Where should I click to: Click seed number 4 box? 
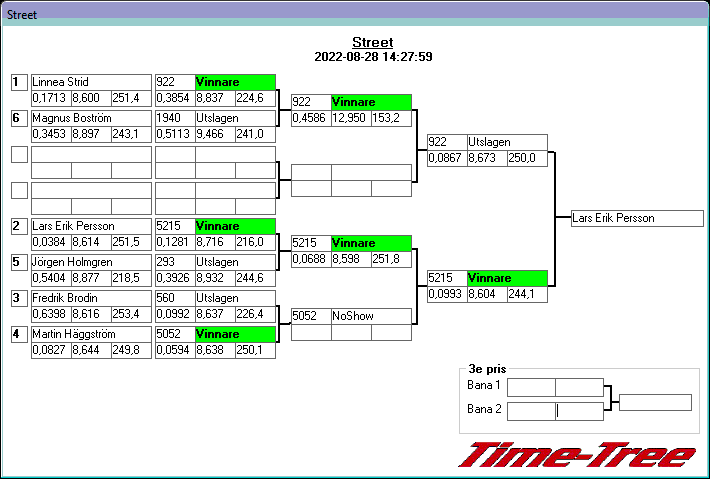[19, 335]
